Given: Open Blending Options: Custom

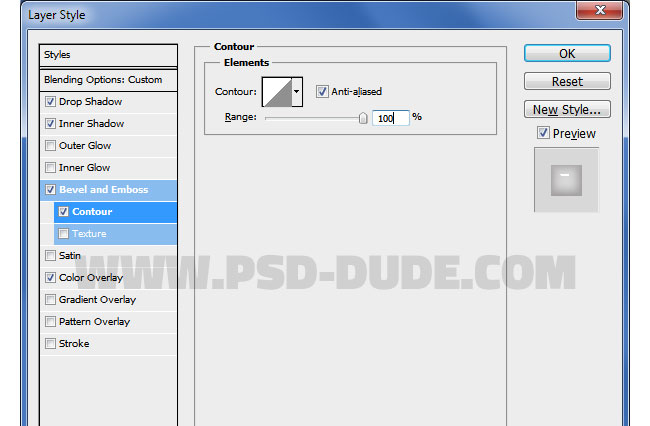Looking at the screenshot, I should [108, 80].
